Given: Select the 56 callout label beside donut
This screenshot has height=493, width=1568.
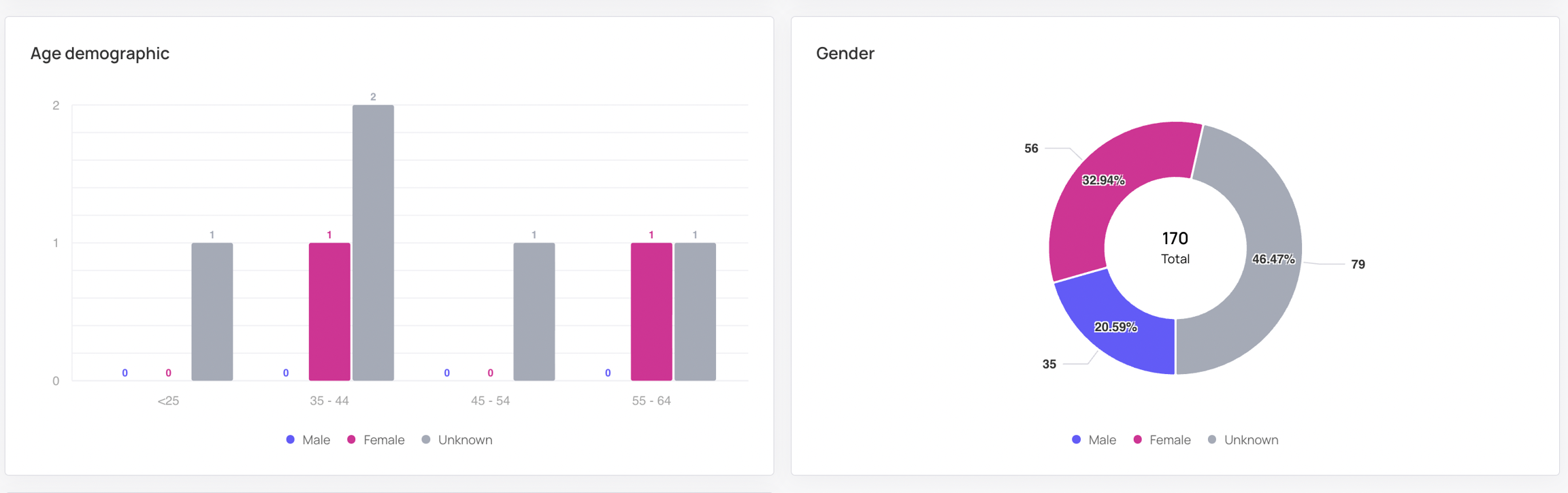Looking at the screenshot, I should [x=1031, y=148].
